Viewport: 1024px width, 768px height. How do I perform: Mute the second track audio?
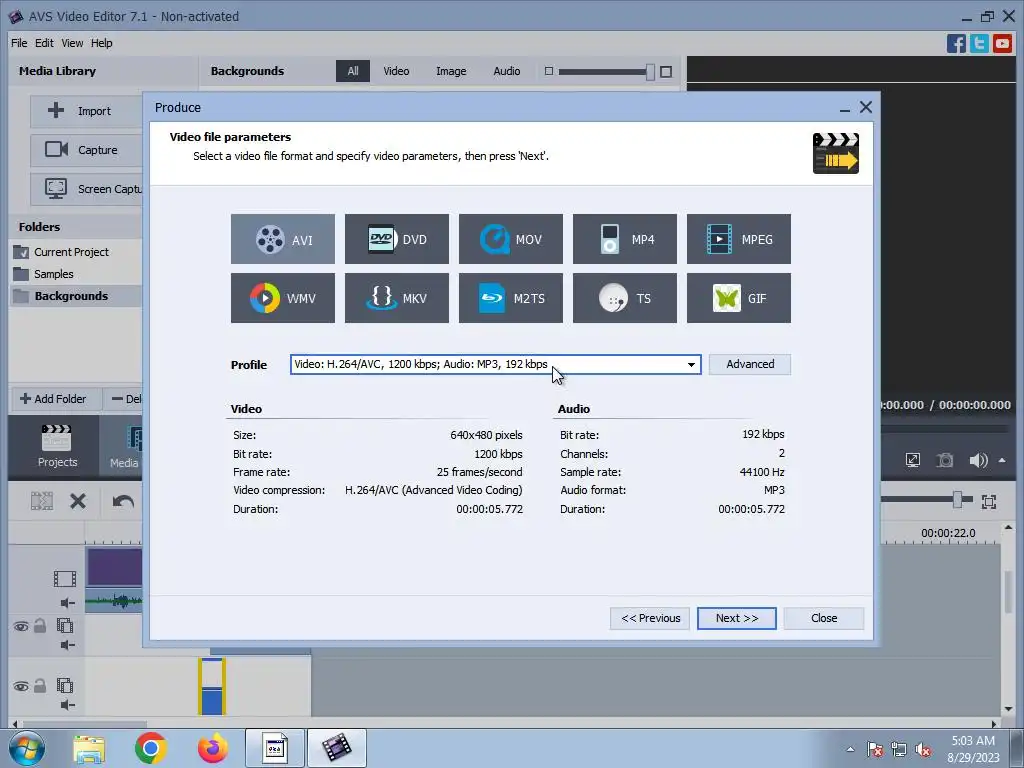click(x=67, y=645)
